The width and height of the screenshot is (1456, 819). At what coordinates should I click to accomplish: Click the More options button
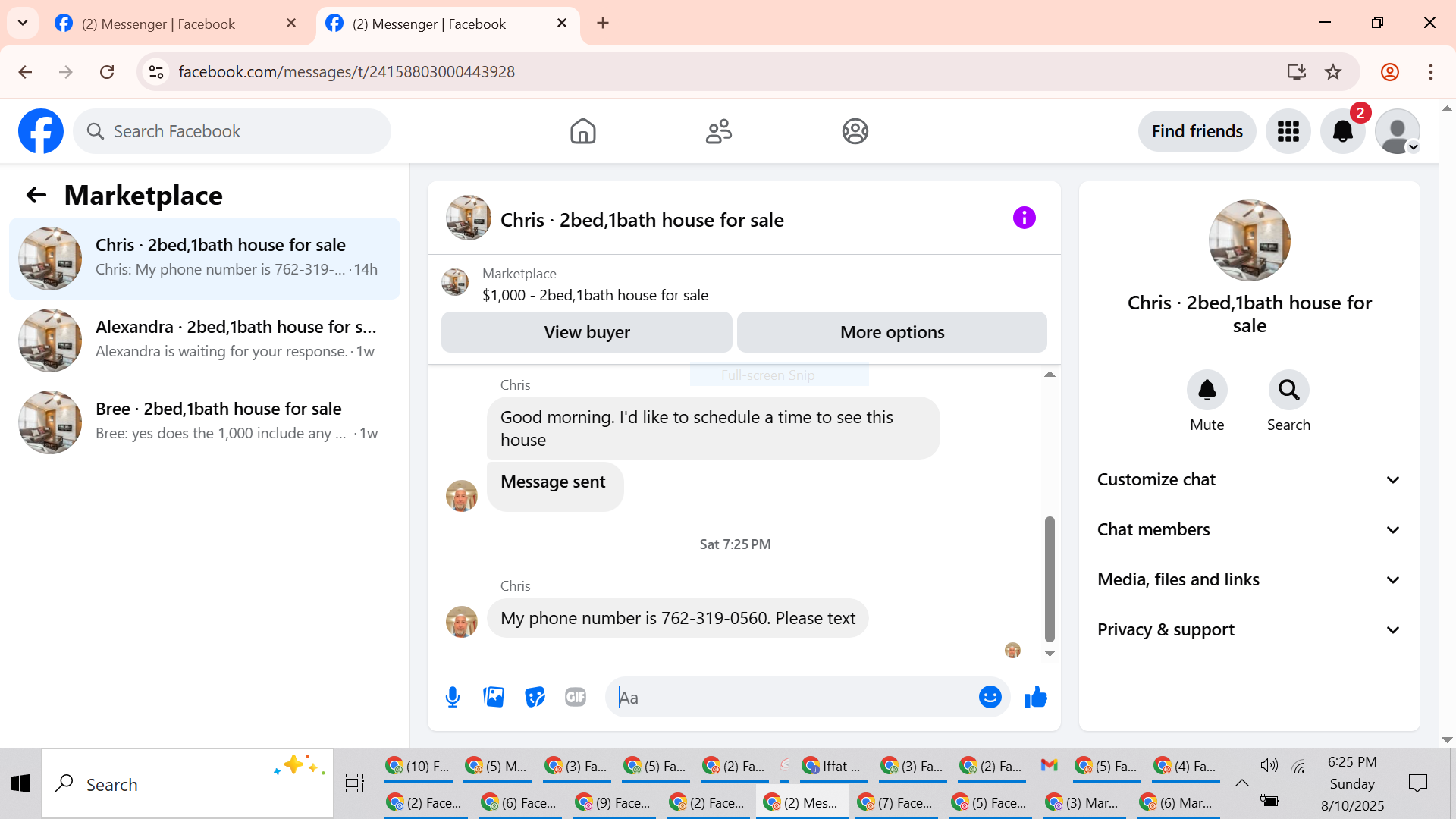[x=892, y=332]
